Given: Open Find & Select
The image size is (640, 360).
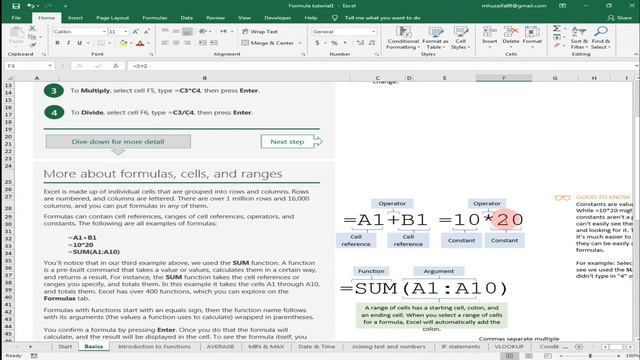Looking at the screenshot, I should pos(600,38).
